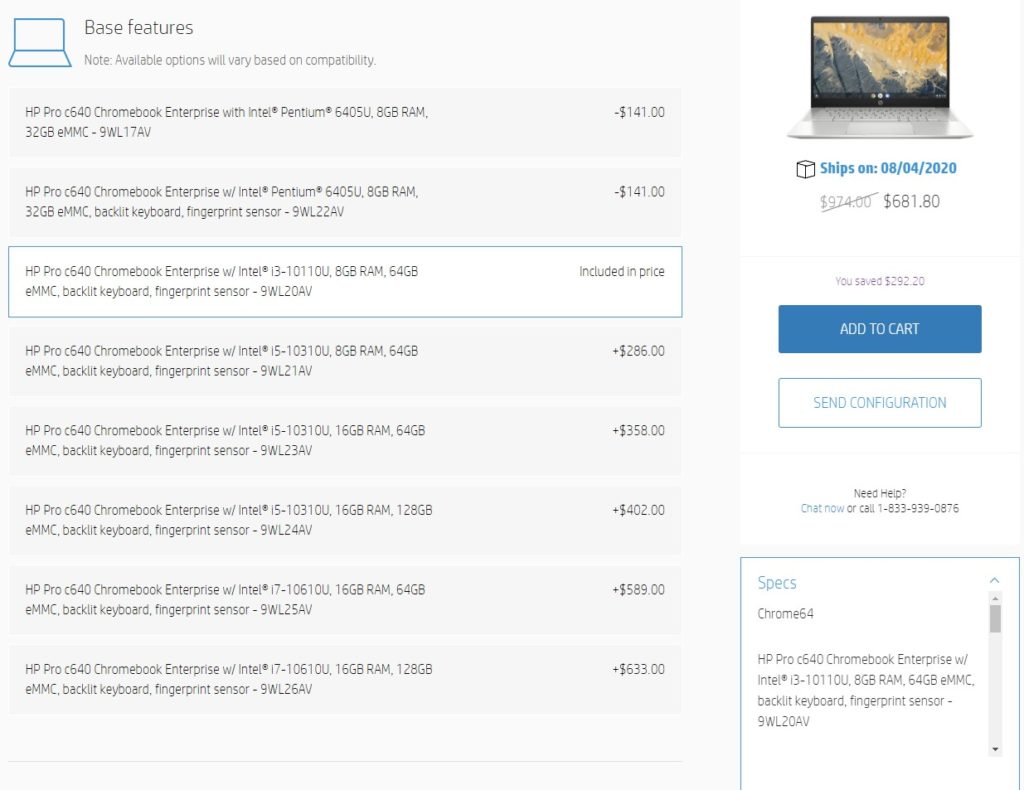Click the Specs scrollbar up arrow
Image resolution: width=1024 pixels, height=790 pixels.
[995, 598]
